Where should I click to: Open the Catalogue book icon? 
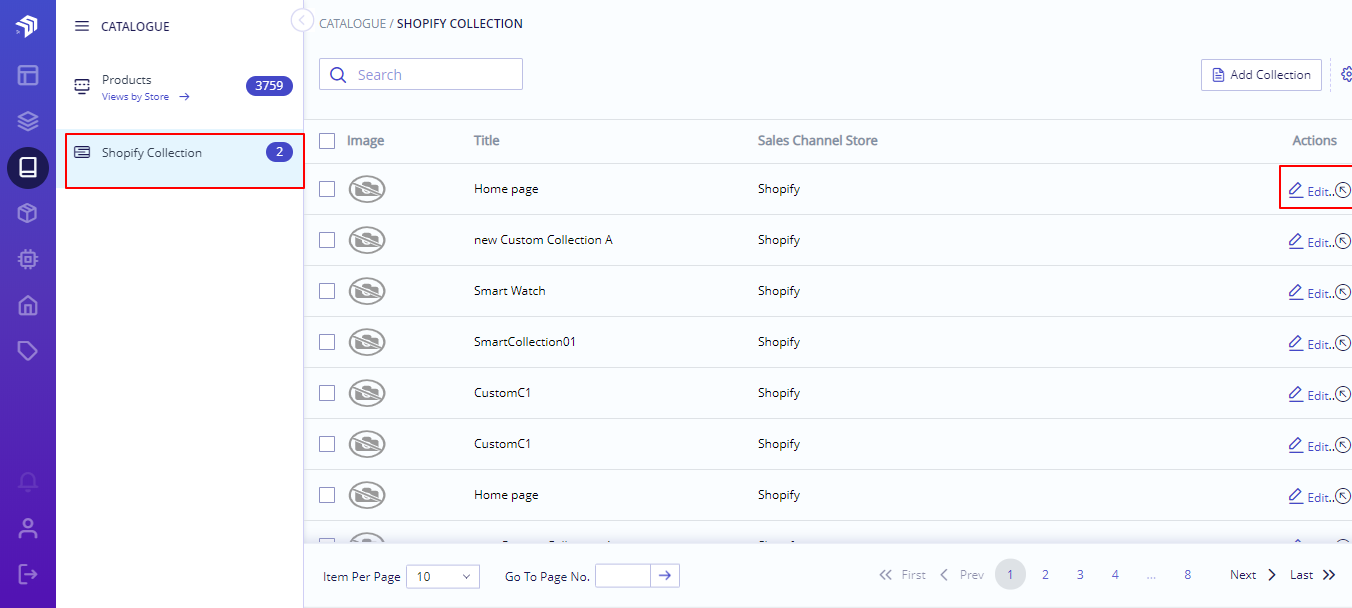[x=28, y=167]
